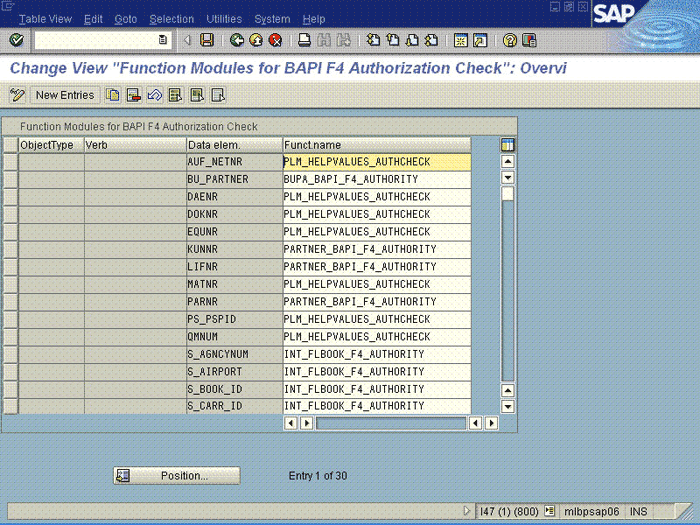The width and height of the screenshot is (700, 525).
Task: Click the Customize Local Layout icon
Action: (529, 40)
